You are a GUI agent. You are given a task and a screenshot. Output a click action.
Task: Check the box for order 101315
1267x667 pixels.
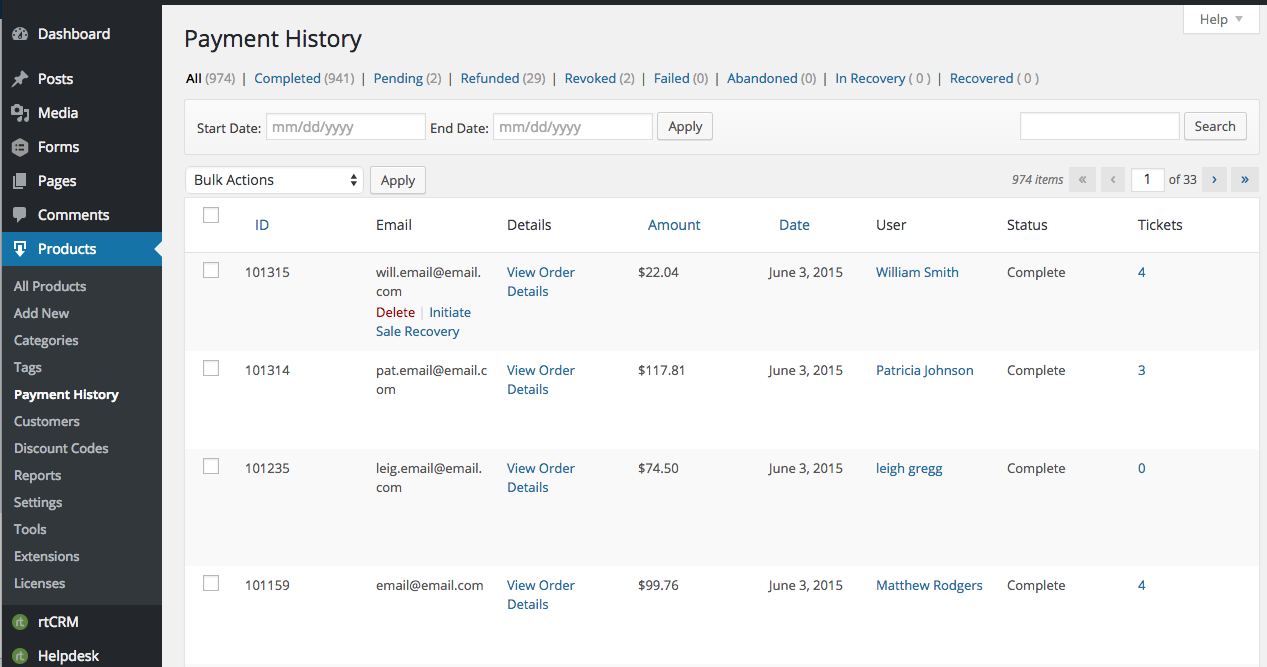211,270
